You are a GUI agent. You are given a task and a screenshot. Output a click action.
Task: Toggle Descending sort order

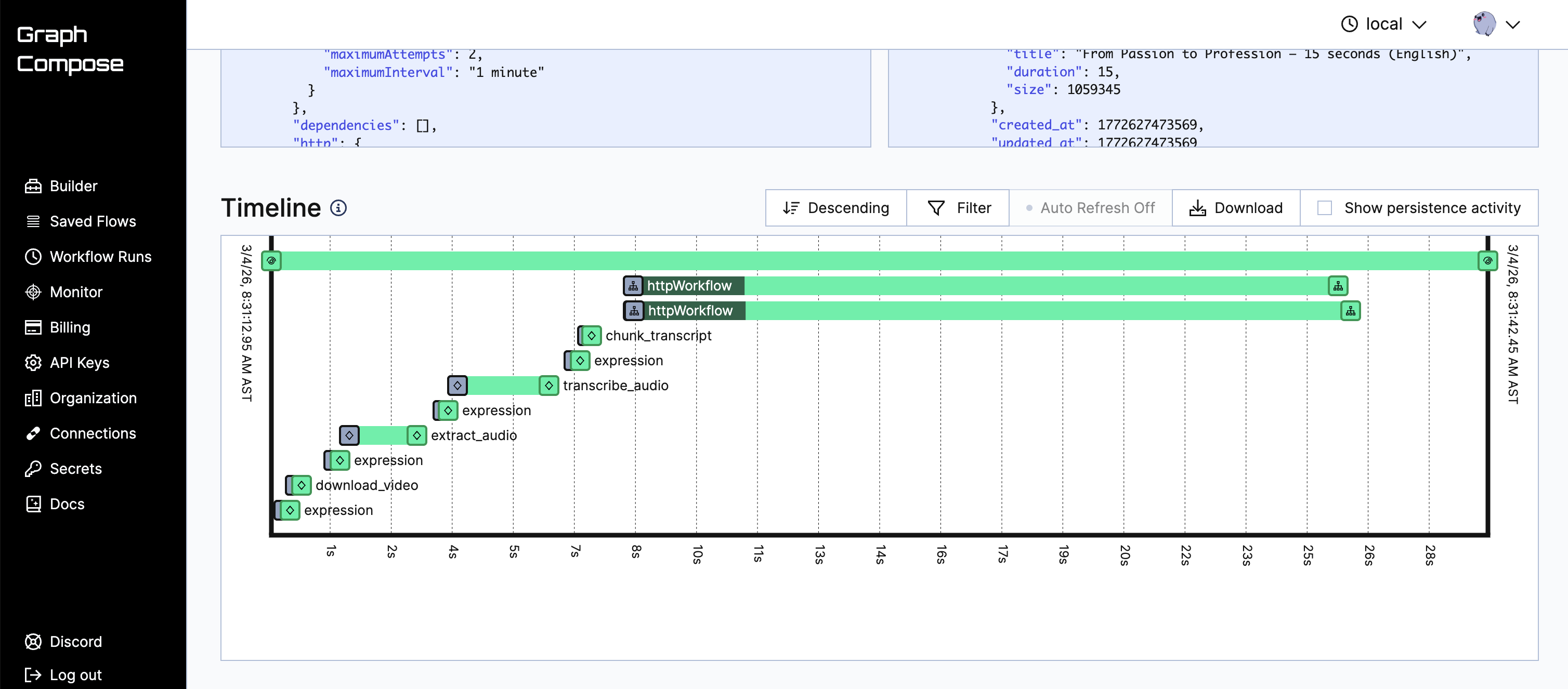[x=836, y=208]
